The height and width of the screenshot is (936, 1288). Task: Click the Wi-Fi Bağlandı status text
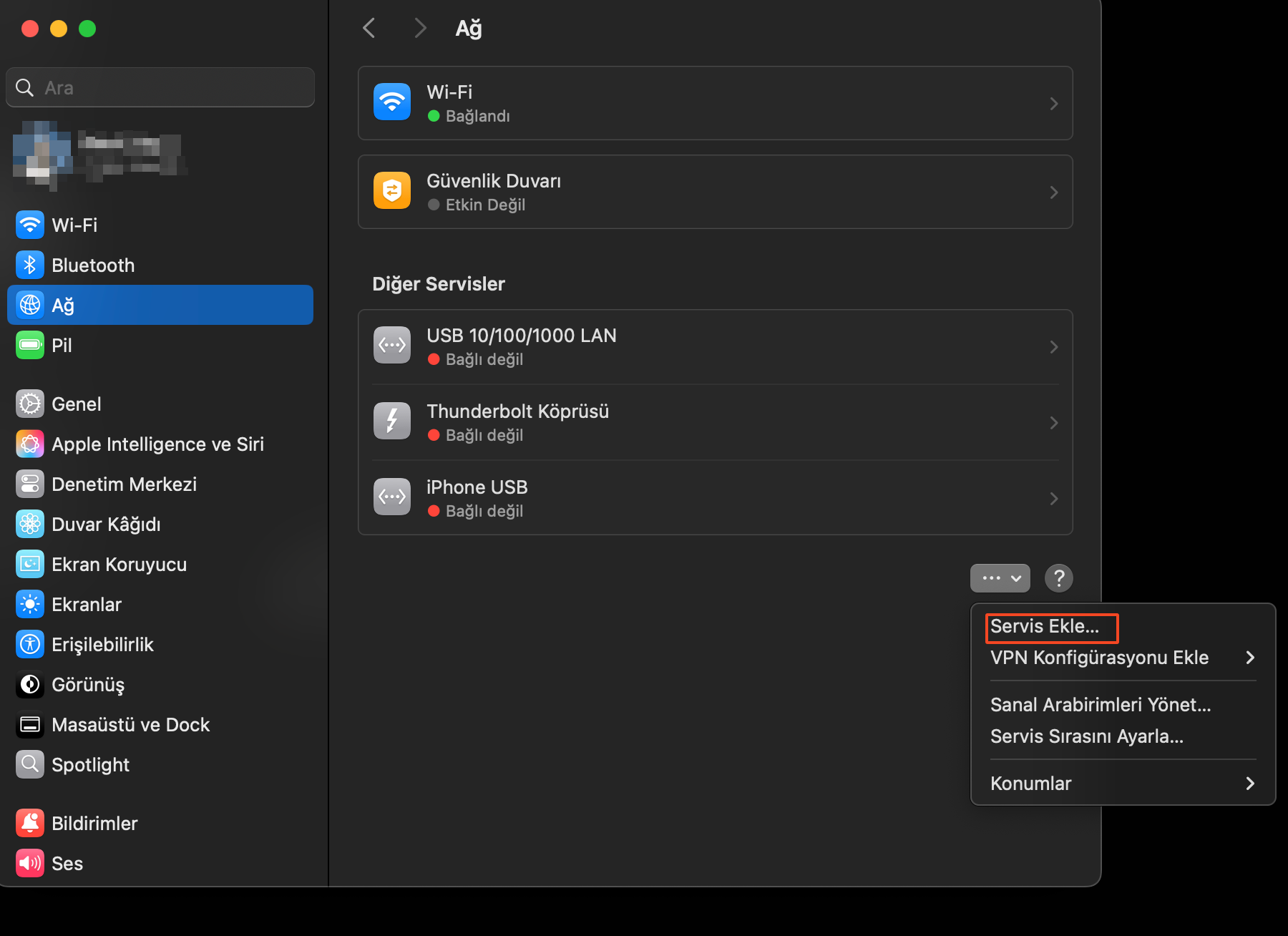478,116
